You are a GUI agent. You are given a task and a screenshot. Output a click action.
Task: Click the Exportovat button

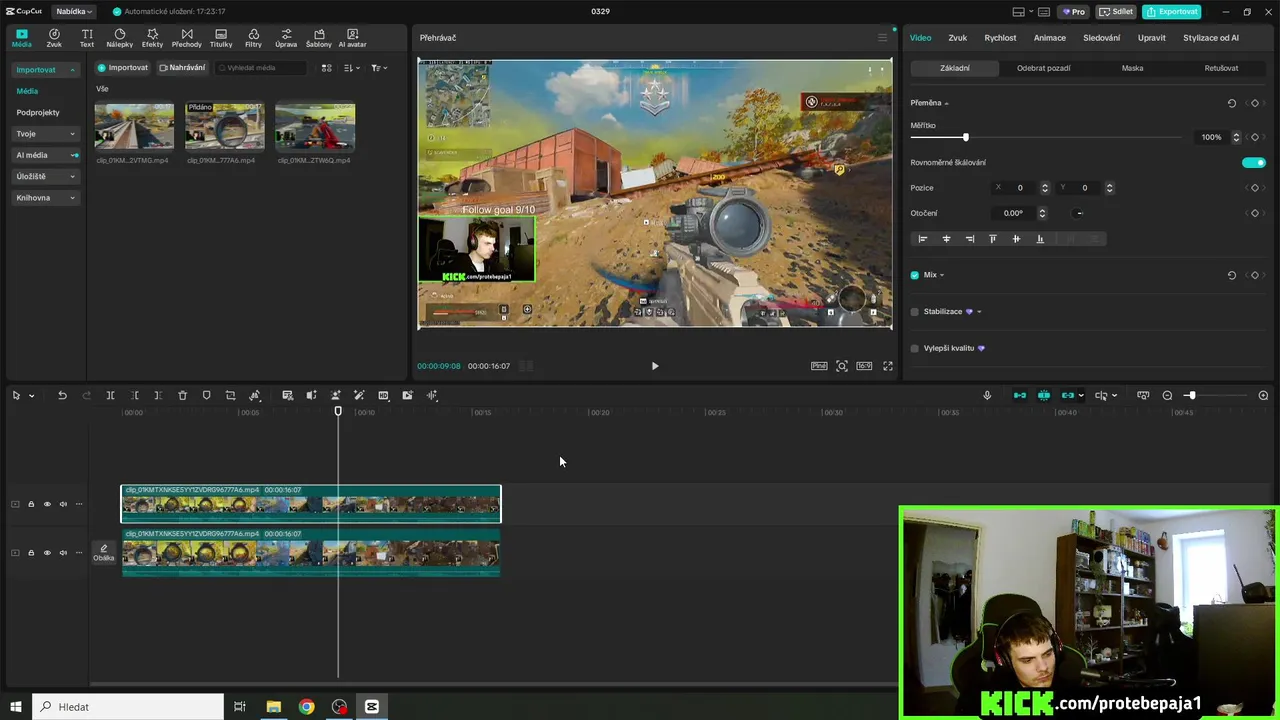point(1172,12)
